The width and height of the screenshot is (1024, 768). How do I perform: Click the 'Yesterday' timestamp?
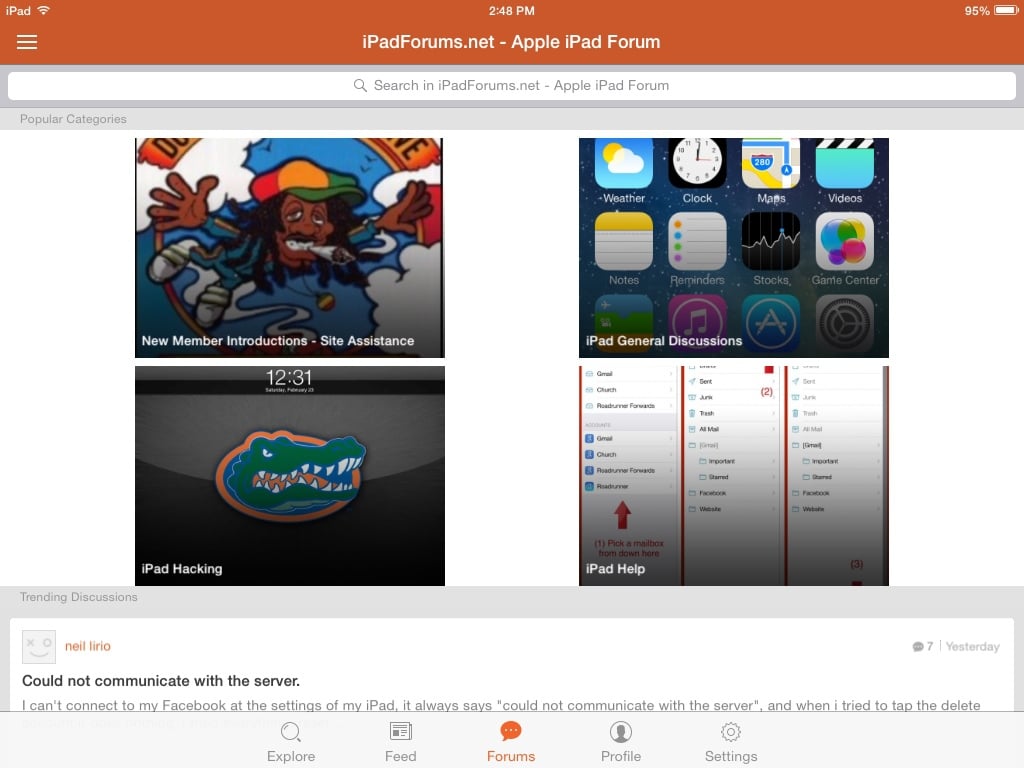972,647
